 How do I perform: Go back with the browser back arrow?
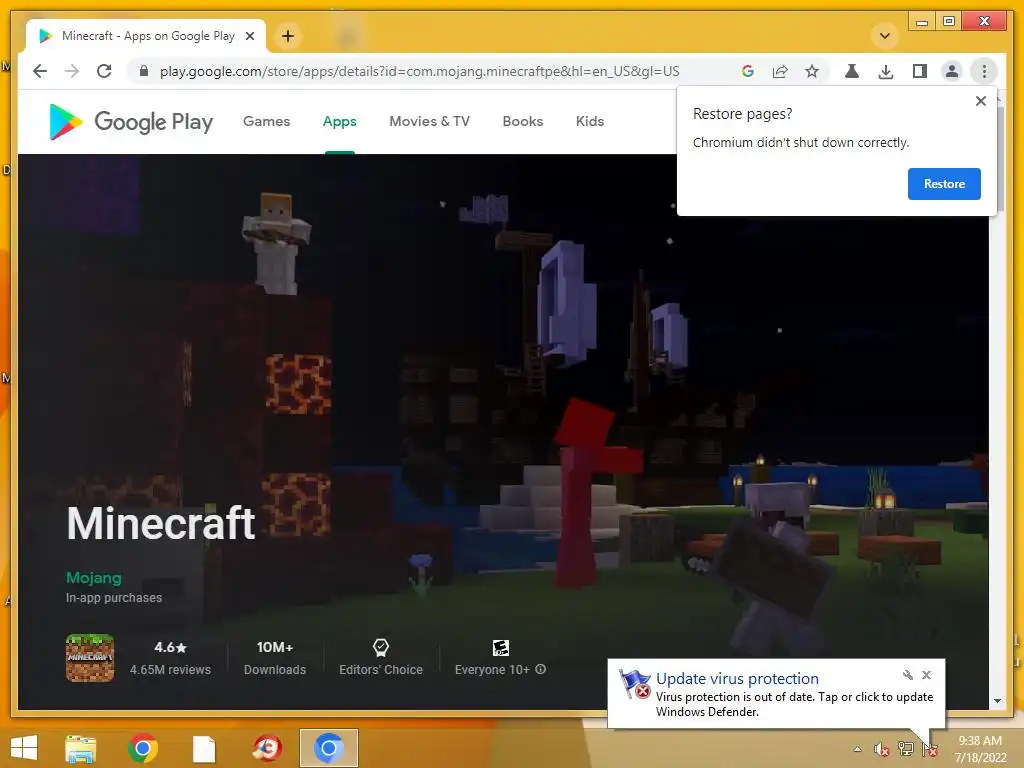pos(40,71)
